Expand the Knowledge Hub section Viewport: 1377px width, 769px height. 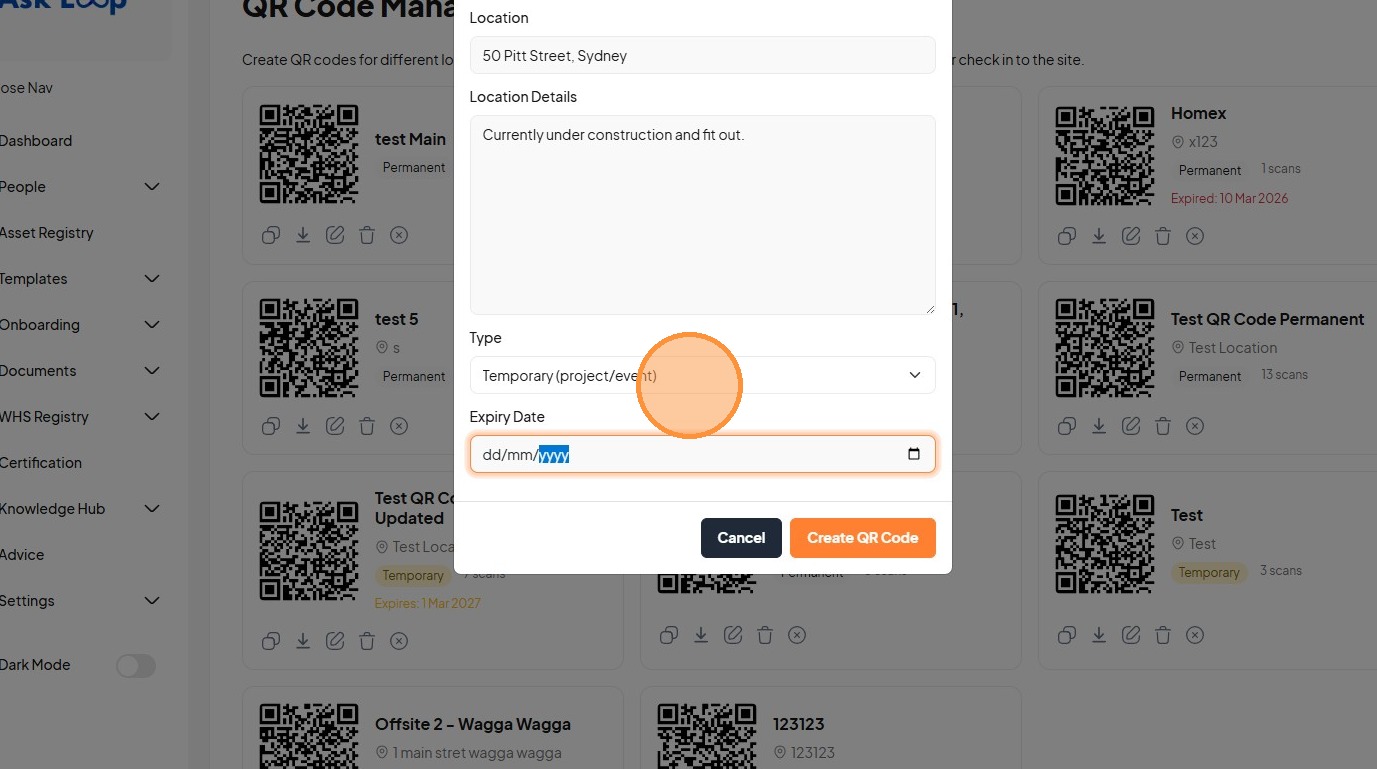[152, 509]
